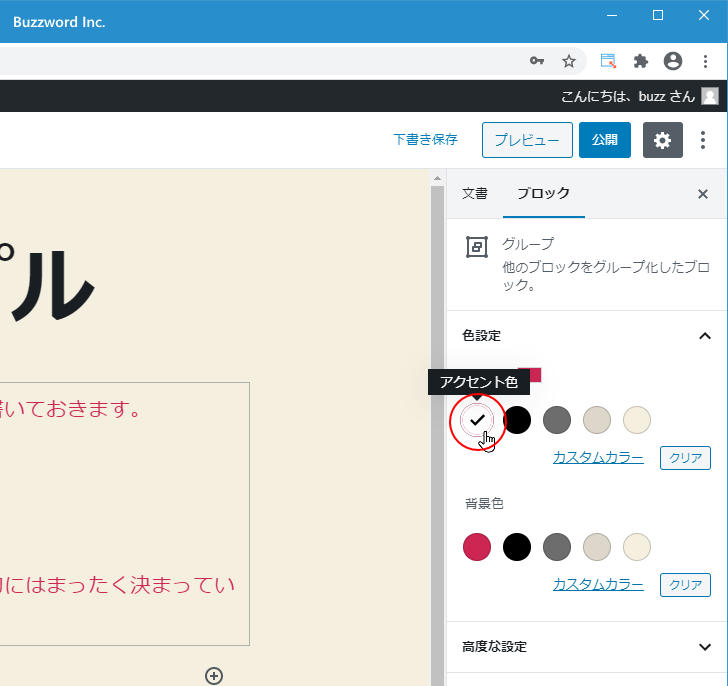Select the red background color swatch

[x=477, y=546]
